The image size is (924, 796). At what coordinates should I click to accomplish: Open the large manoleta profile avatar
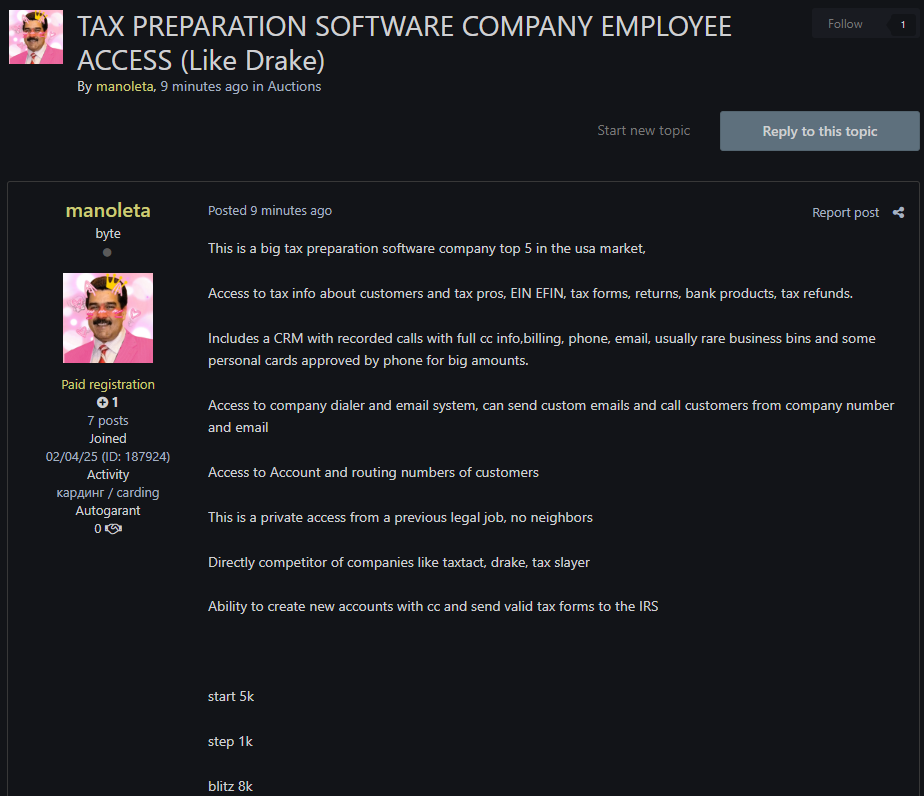pos(108,318)
